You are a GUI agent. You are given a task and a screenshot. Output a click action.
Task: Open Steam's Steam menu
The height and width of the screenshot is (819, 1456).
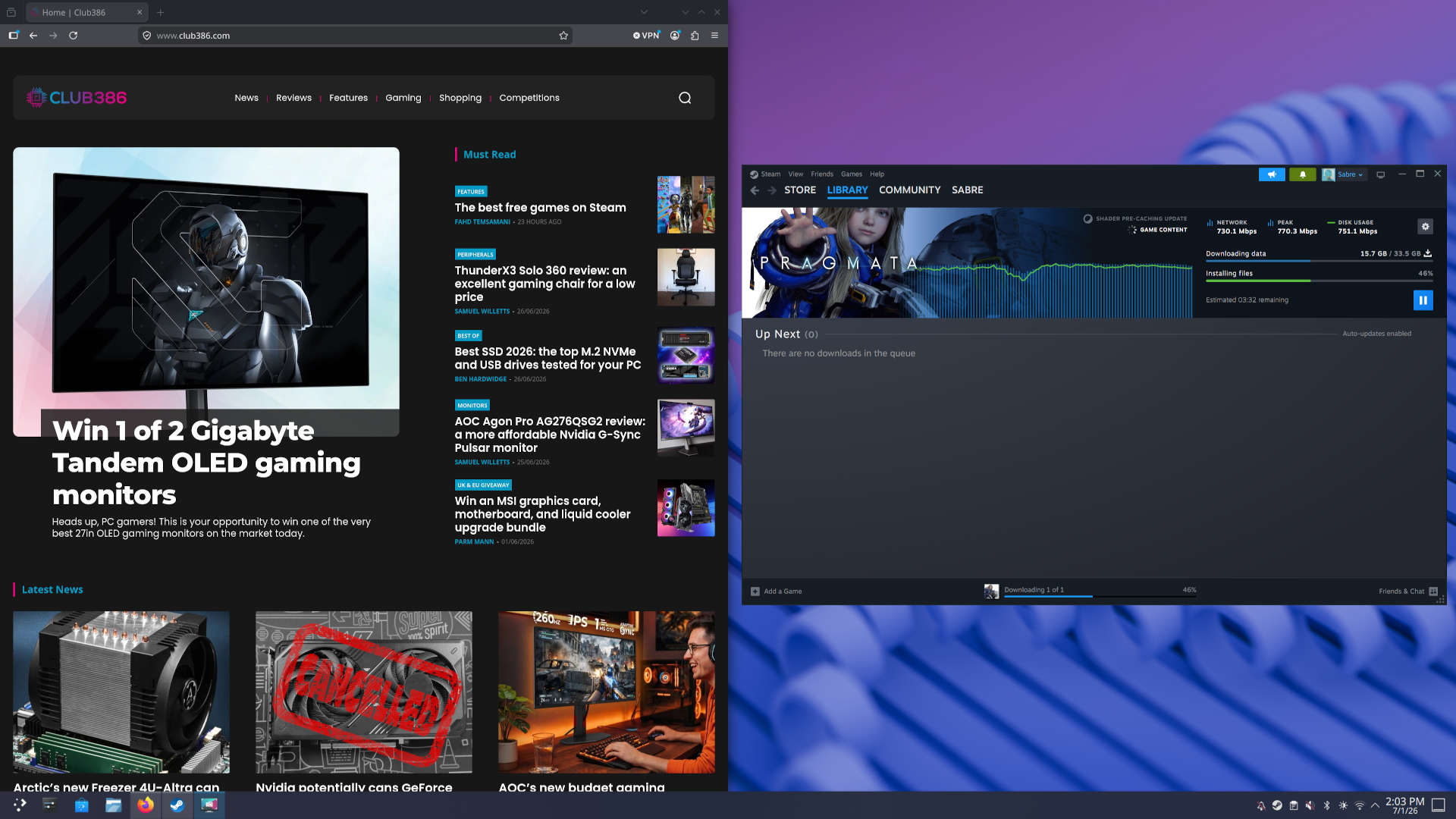coord(770,174)
